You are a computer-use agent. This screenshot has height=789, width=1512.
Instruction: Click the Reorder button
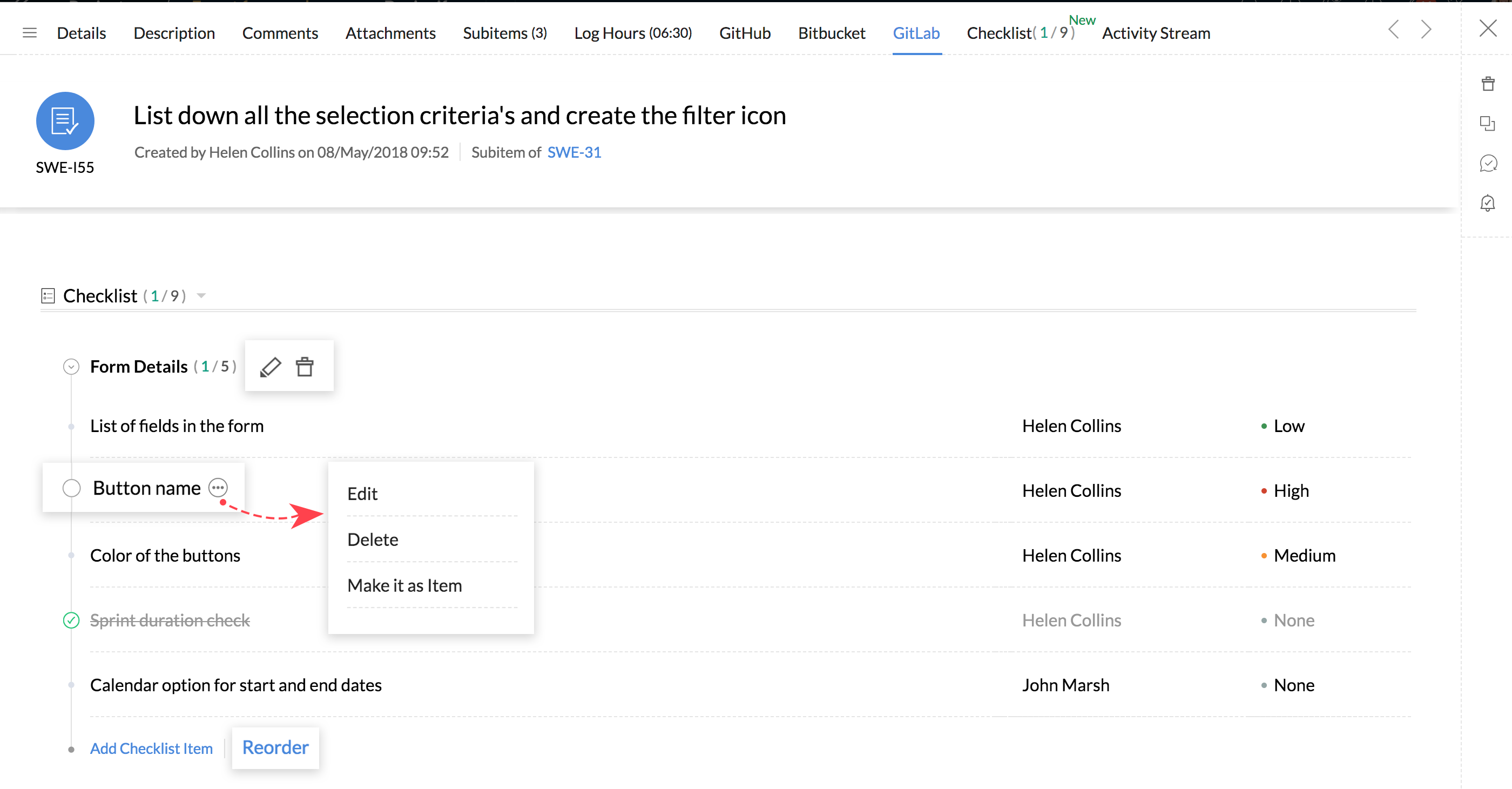tap(275, 747)
